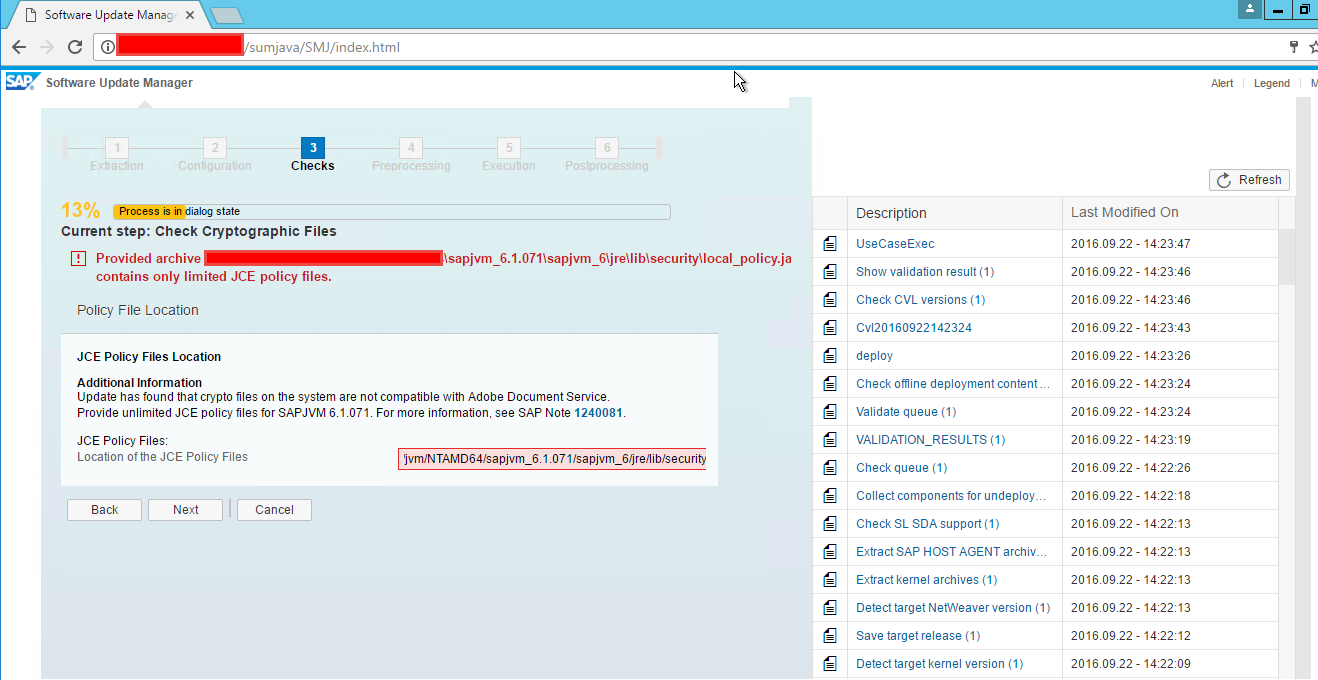
Task: Click the browser forward arrow
Action: pyautogui.click(x=46, y=47)
